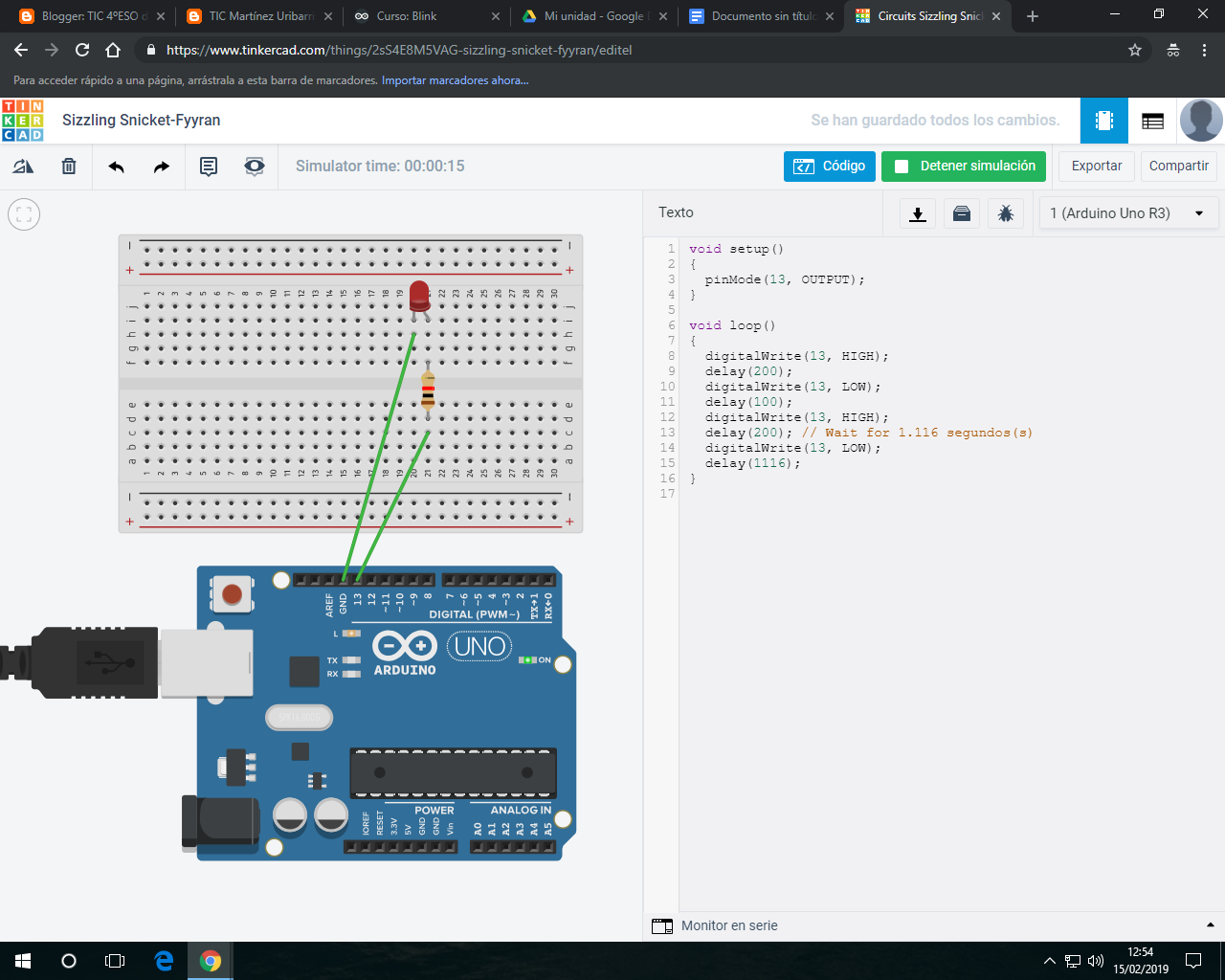Switch to Mi unidad Google Drive tab

pyautogui.click(x=594, y=16)
